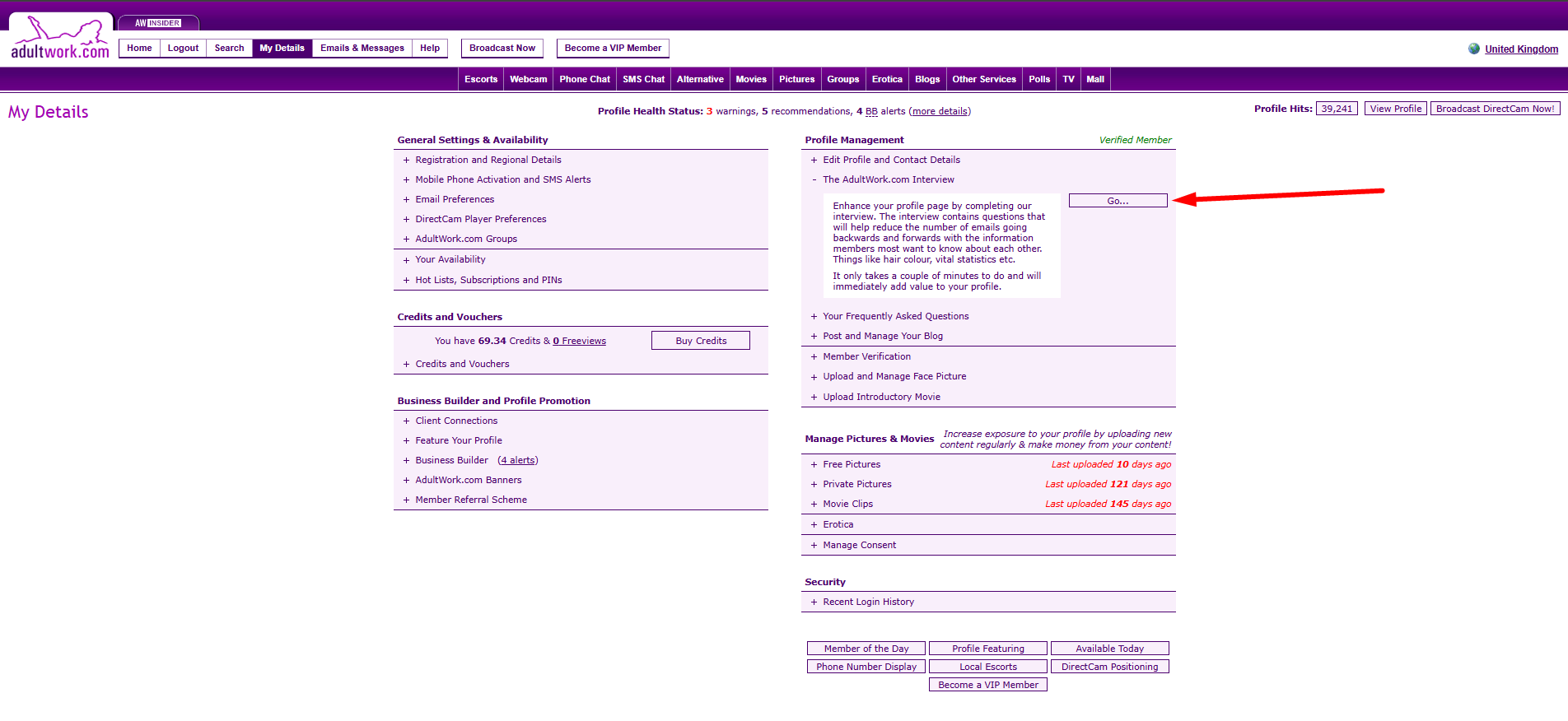Click the Buy Credits button

[x=700, y=341]
